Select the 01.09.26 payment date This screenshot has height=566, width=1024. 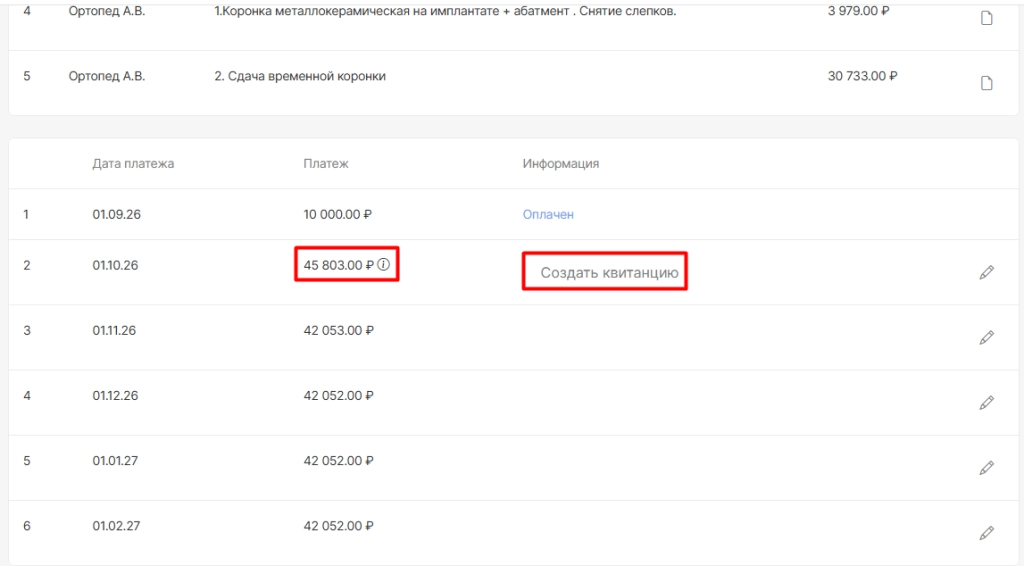coord(116,214)
